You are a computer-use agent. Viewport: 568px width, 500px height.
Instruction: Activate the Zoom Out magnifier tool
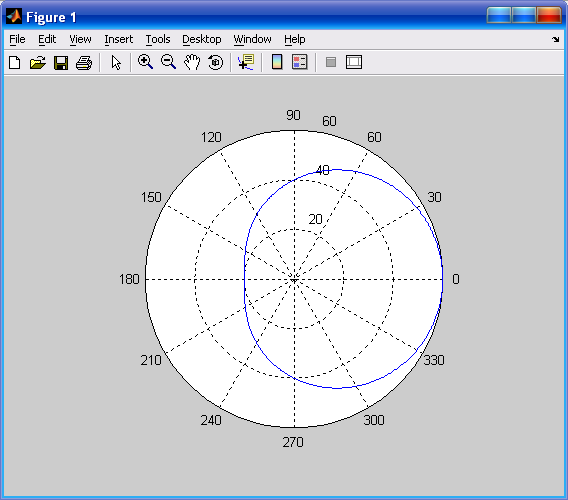point(168,62)
